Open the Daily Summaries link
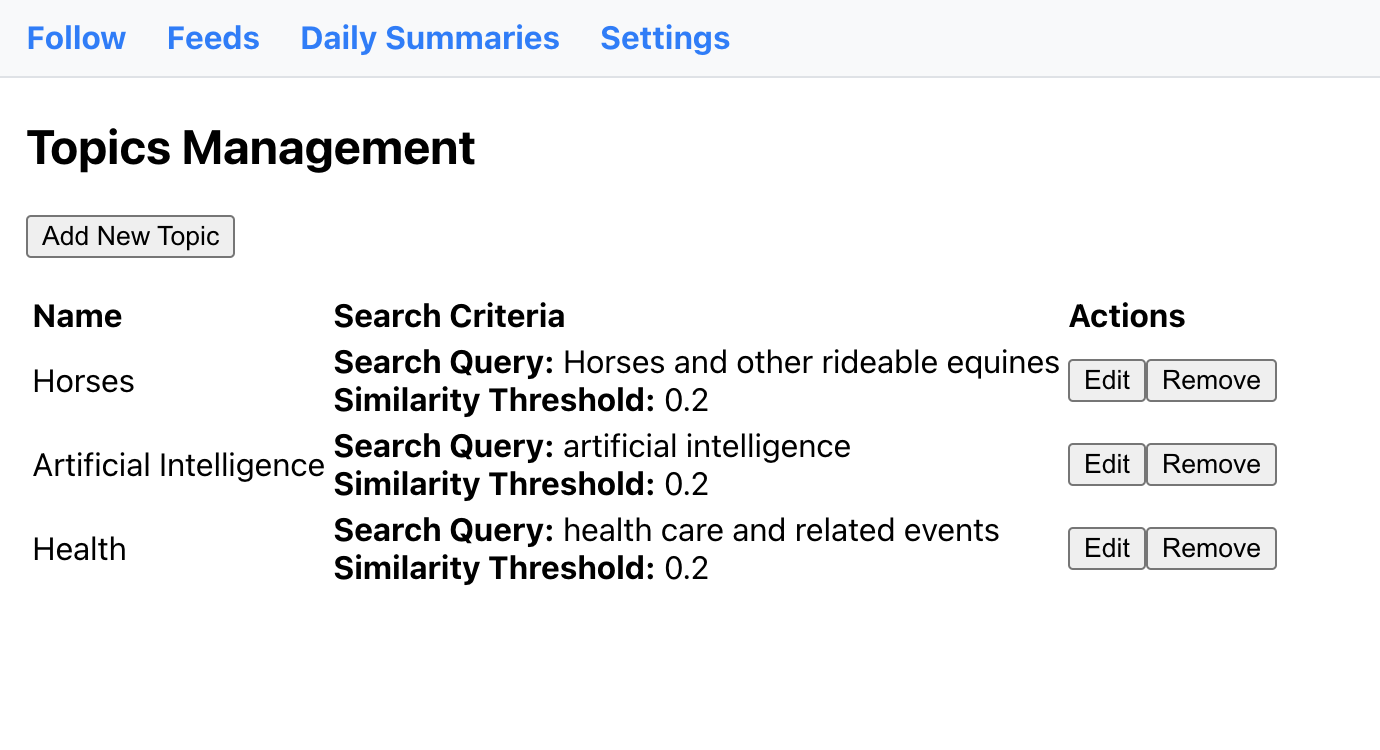 430,38
